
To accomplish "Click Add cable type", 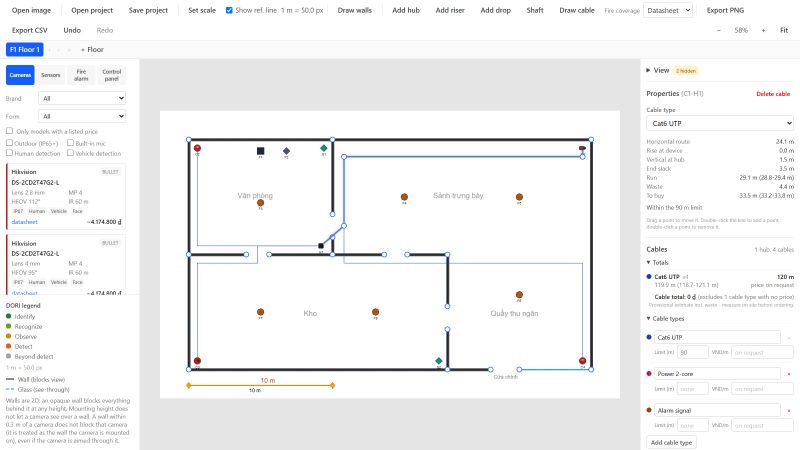I will (671, 442).
